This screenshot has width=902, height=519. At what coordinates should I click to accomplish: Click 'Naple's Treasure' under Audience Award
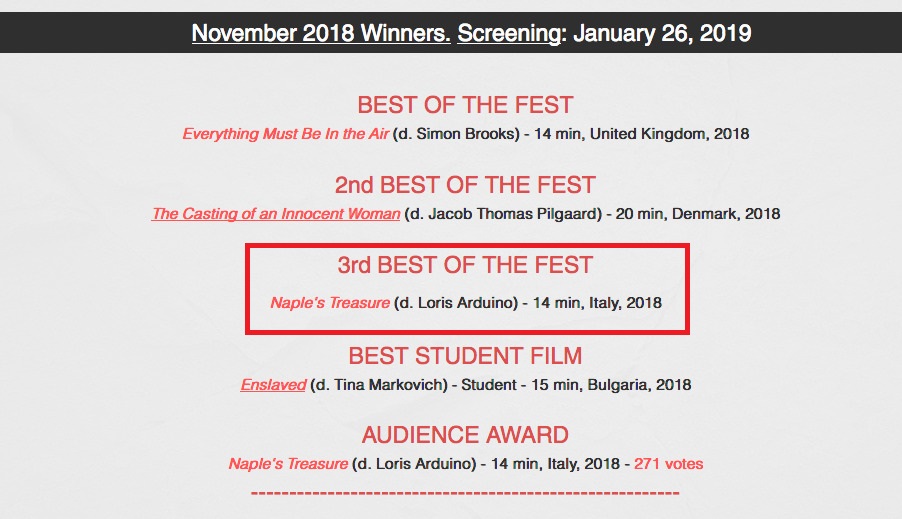pyautogui.click(x=288, y=464)
